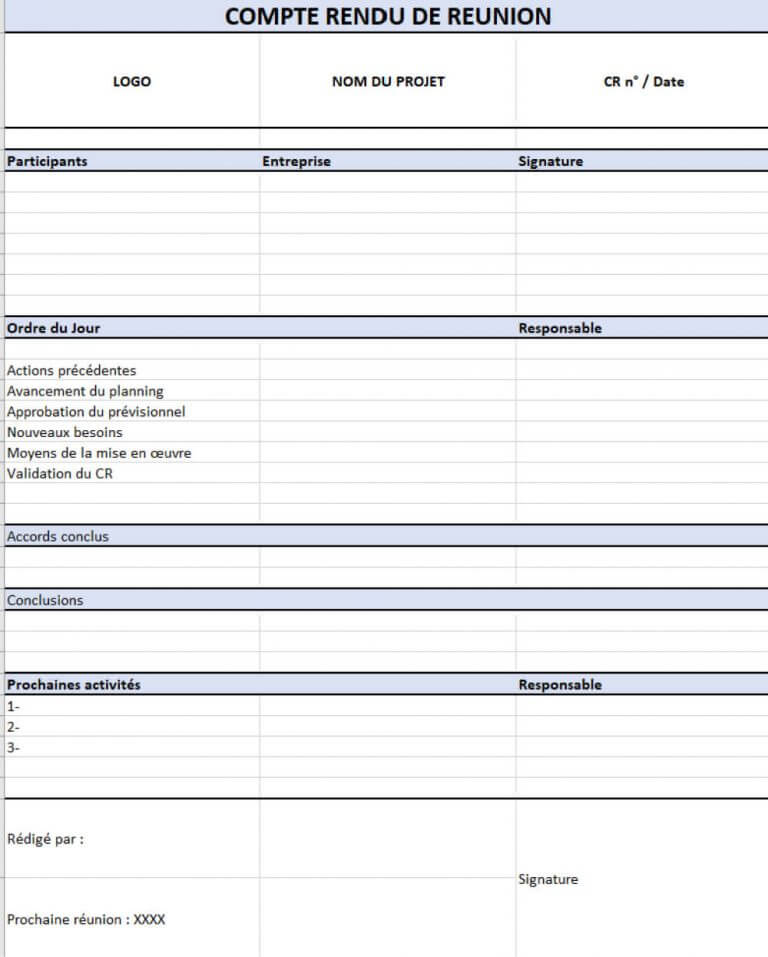This screenshot has height=957, width=768.
Task: Click the Ordre du Jour section header
Action: (54, 328)
